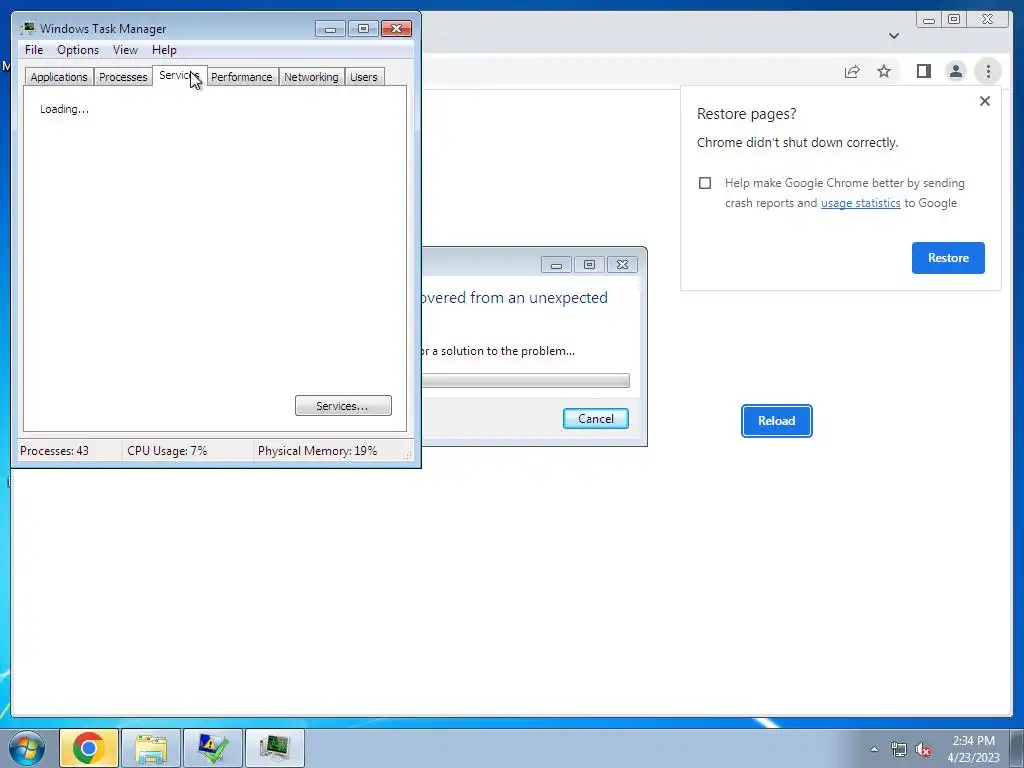Click the CPU Usage: 7% status entry

pyautogui.click(x=167, y=451)
